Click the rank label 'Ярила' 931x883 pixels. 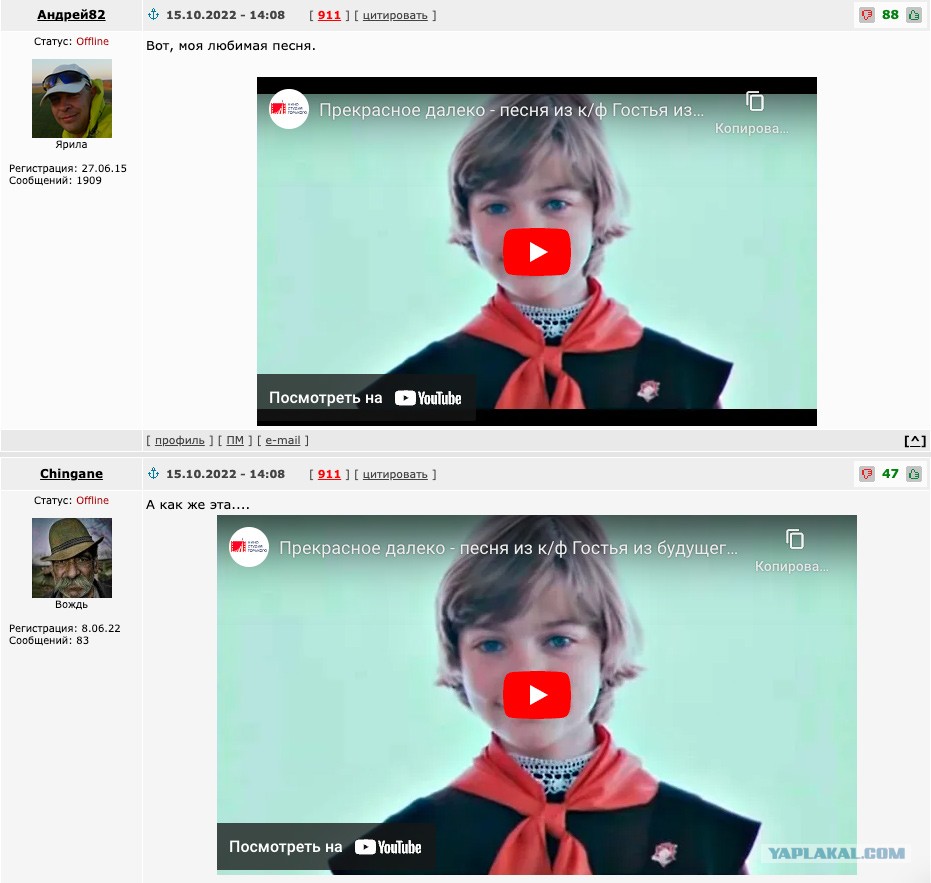pyautogui.click(x=71, y=144)
